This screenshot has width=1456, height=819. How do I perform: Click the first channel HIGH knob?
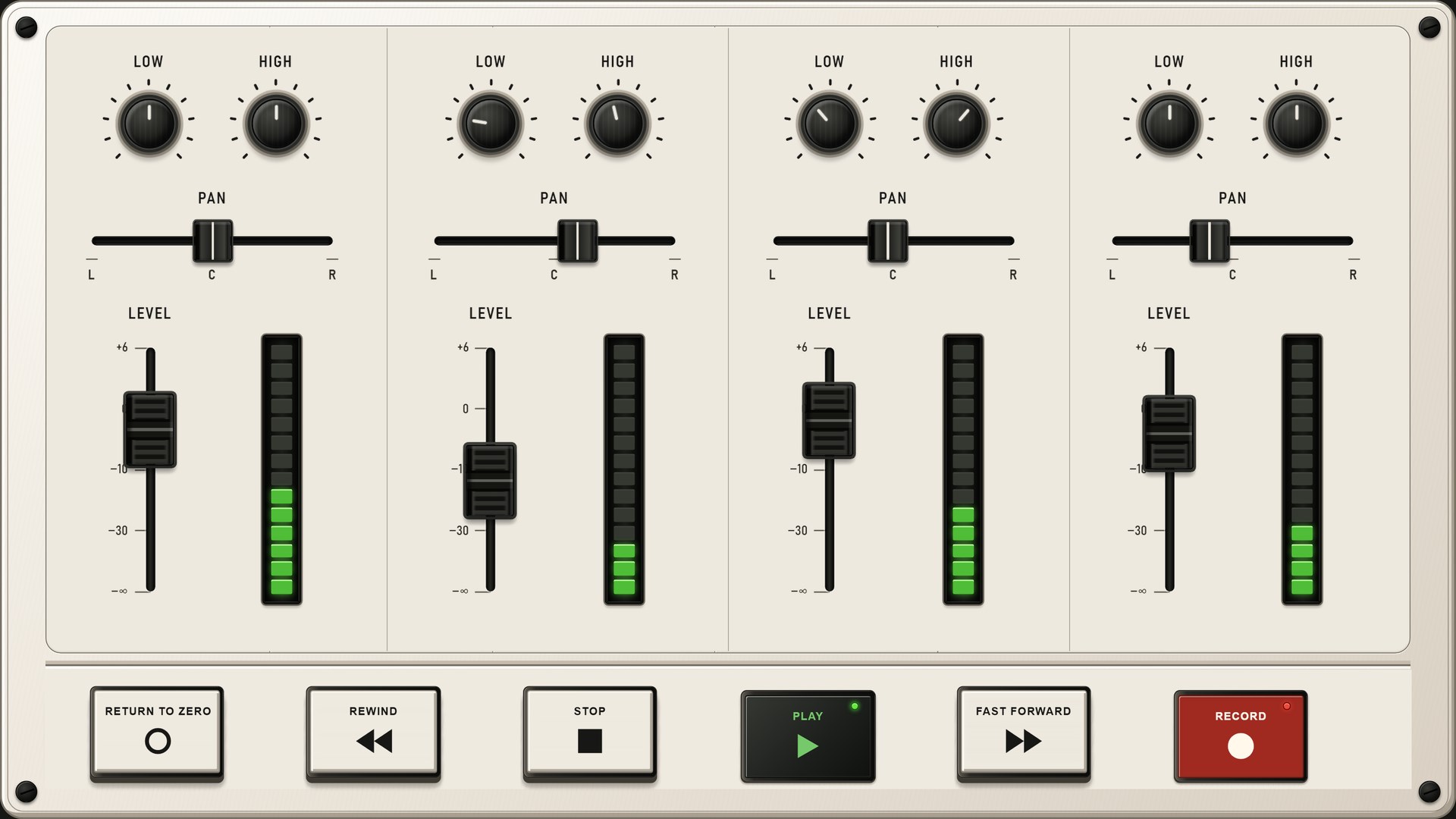pos(276,124)
